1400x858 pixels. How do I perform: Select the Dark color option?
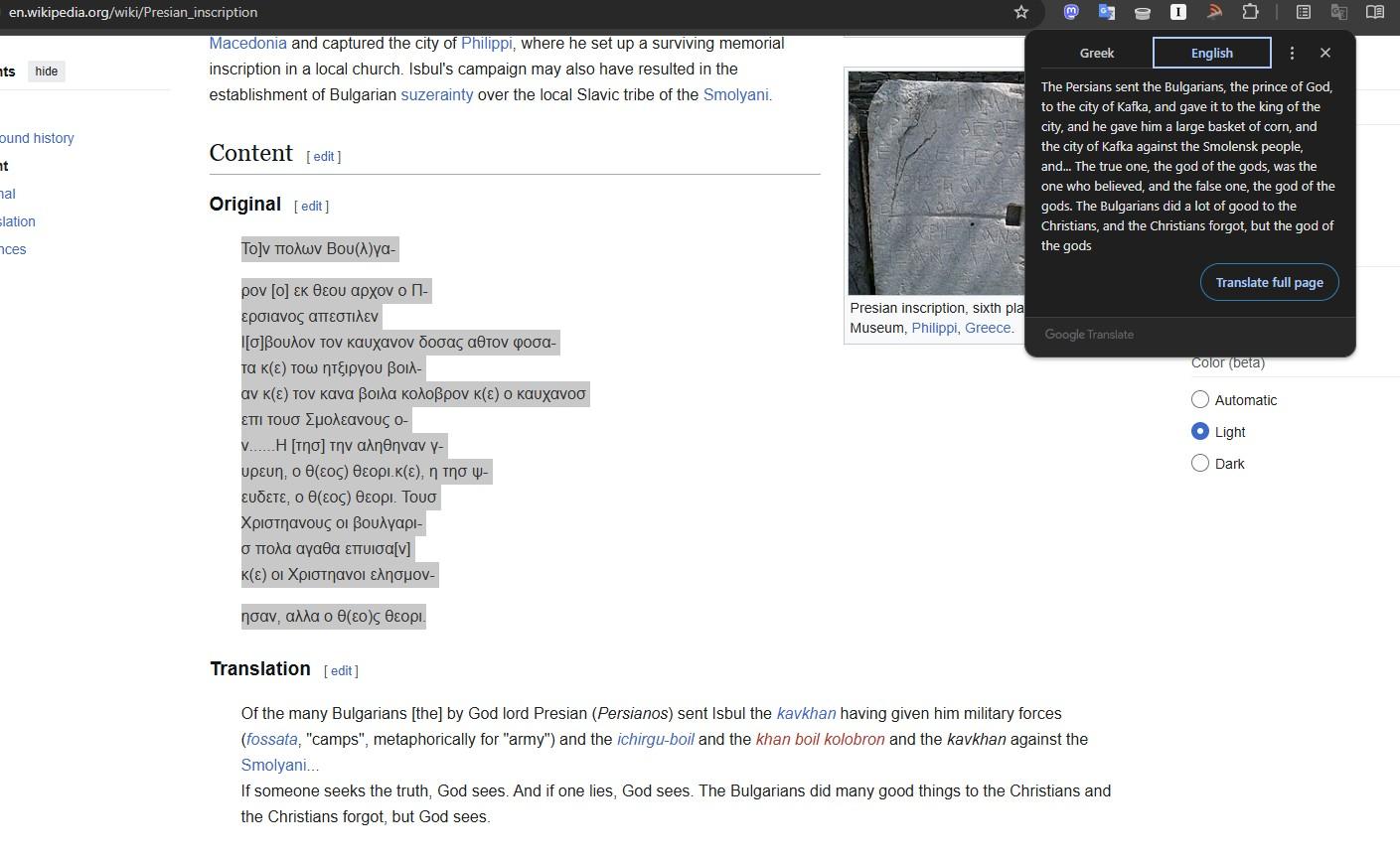pyautogui.click(x=1200, y=463)
